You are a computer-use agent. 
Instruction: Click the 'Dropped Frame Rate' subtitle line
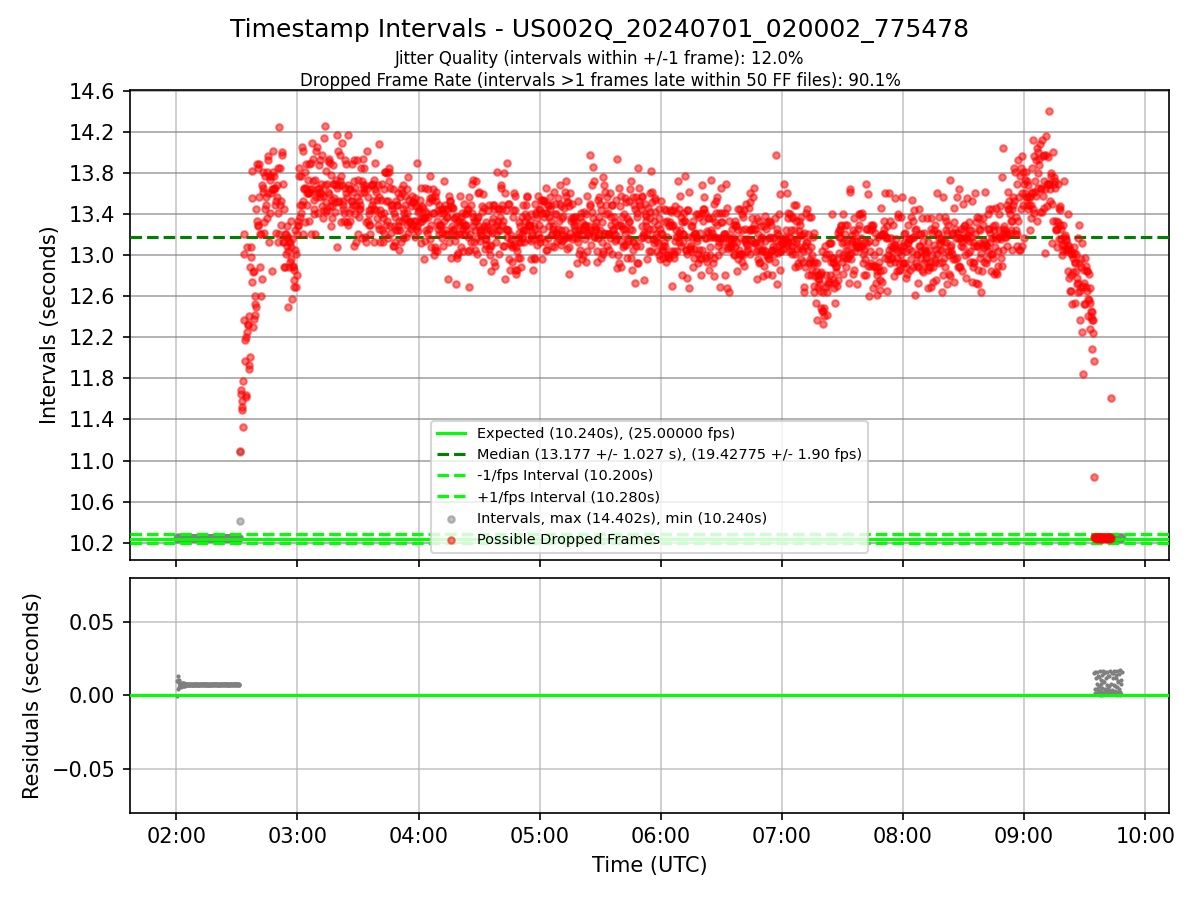click(600, 80)
